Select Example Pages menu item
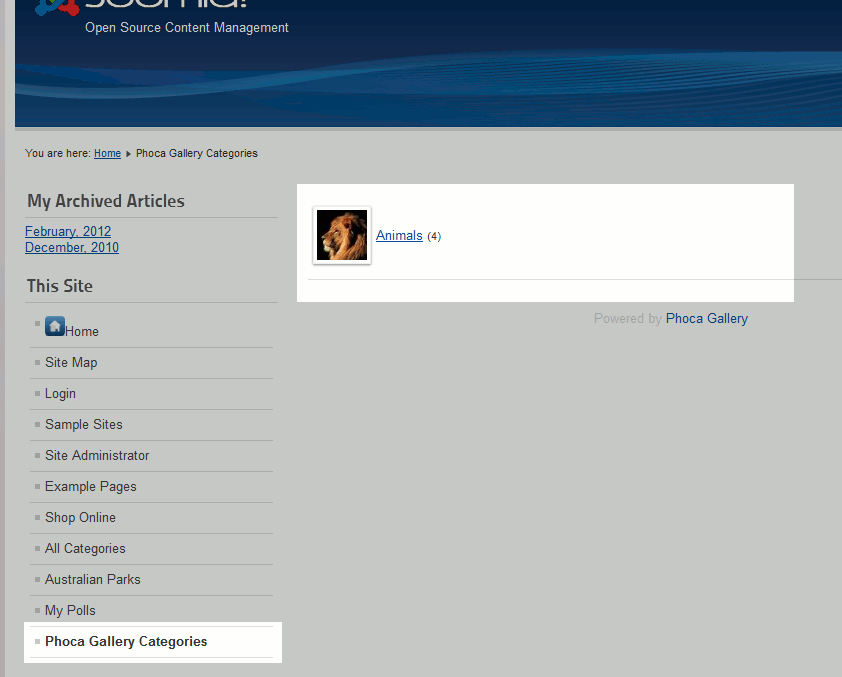 tap(91, 486)
